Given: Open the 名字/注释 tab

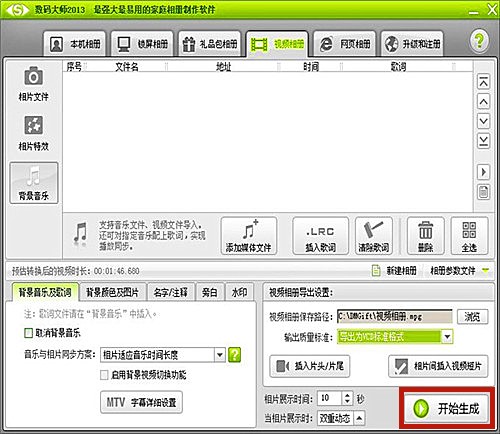Looking at the screenshot, I should click(x=170, y=292).
